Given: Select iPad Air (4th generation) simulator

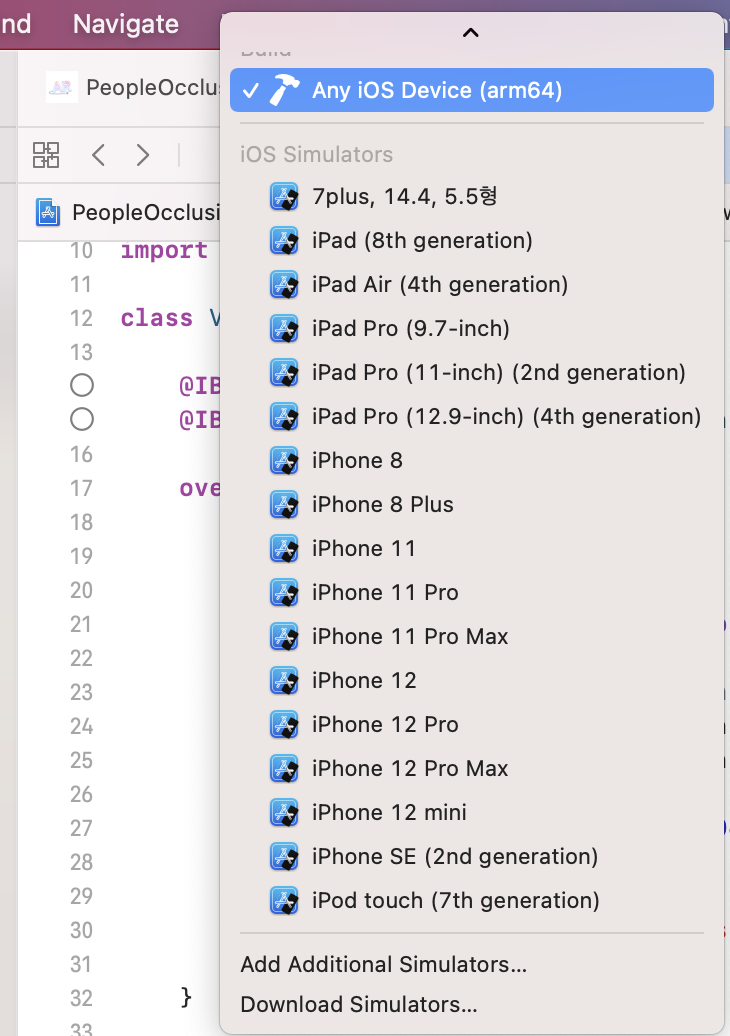Looking at the screenshot, I should point(472,285).
